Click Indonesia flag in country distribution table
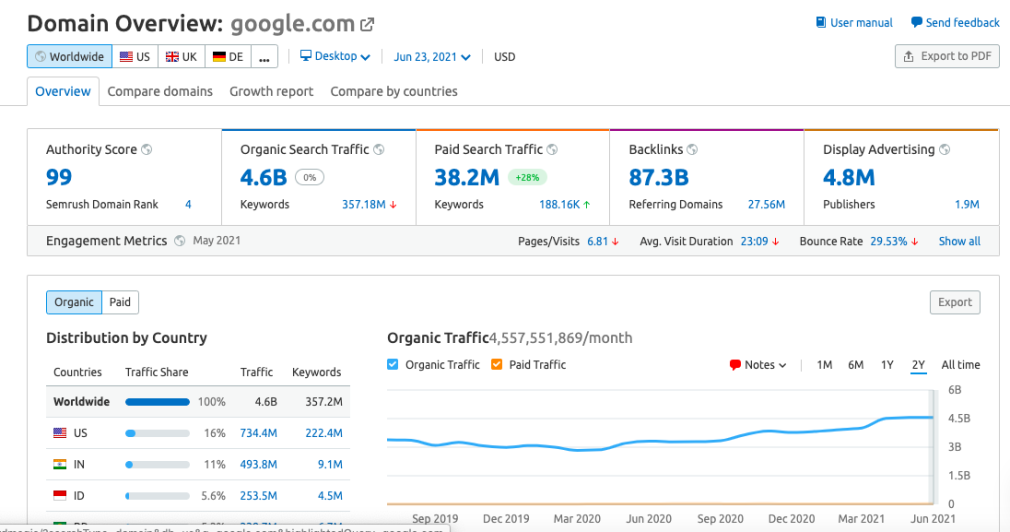 pos(60,496)
